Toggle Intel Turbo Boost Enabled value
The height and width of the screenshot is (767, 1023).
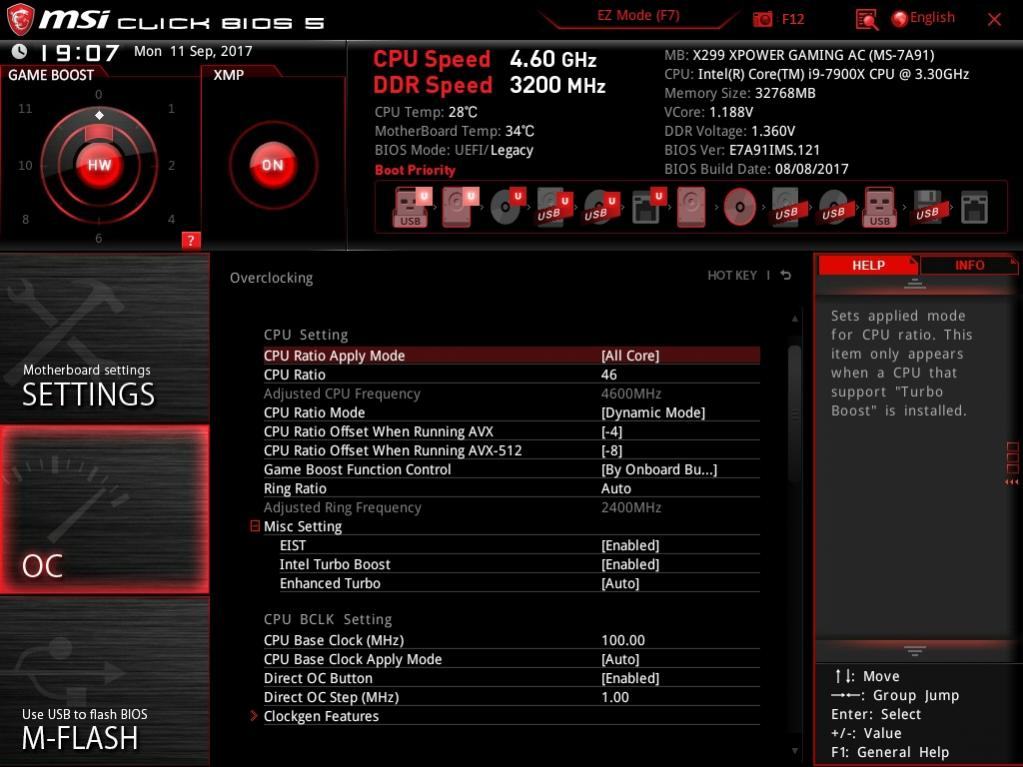point(630,564)
